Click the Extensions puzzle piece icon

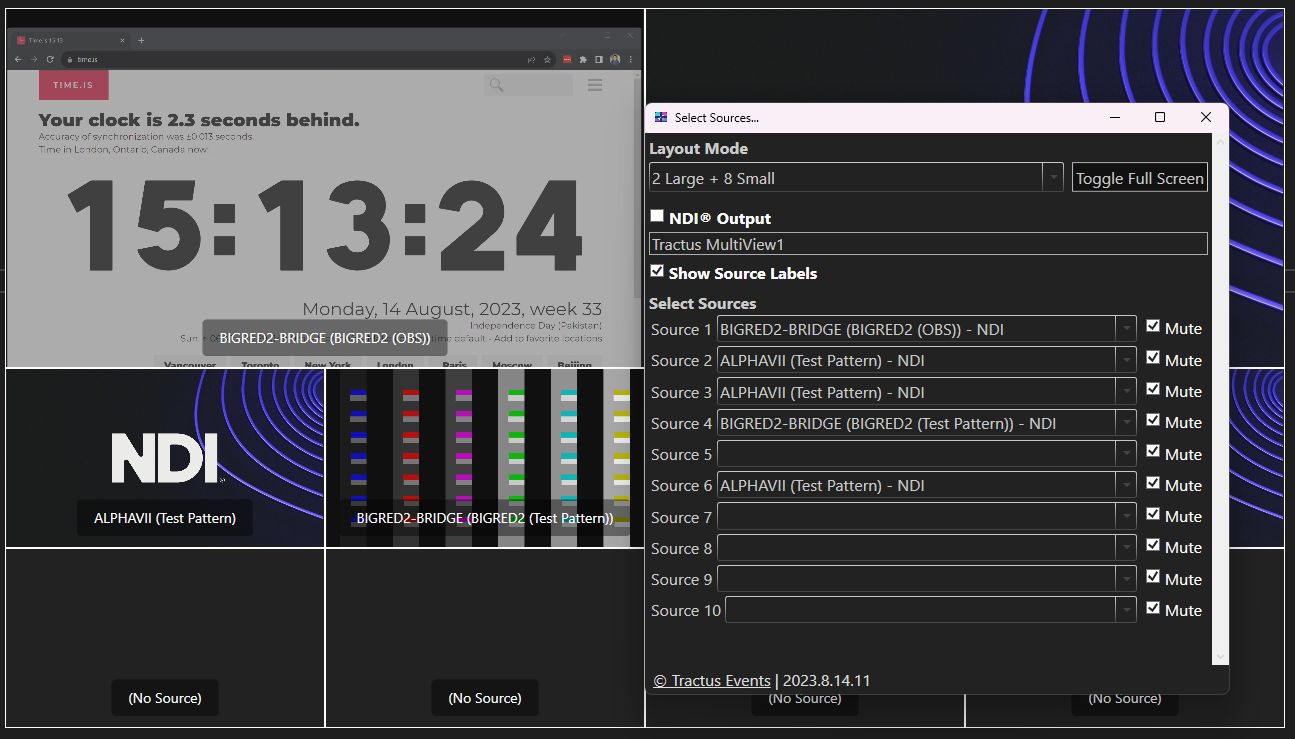(582, 59)
